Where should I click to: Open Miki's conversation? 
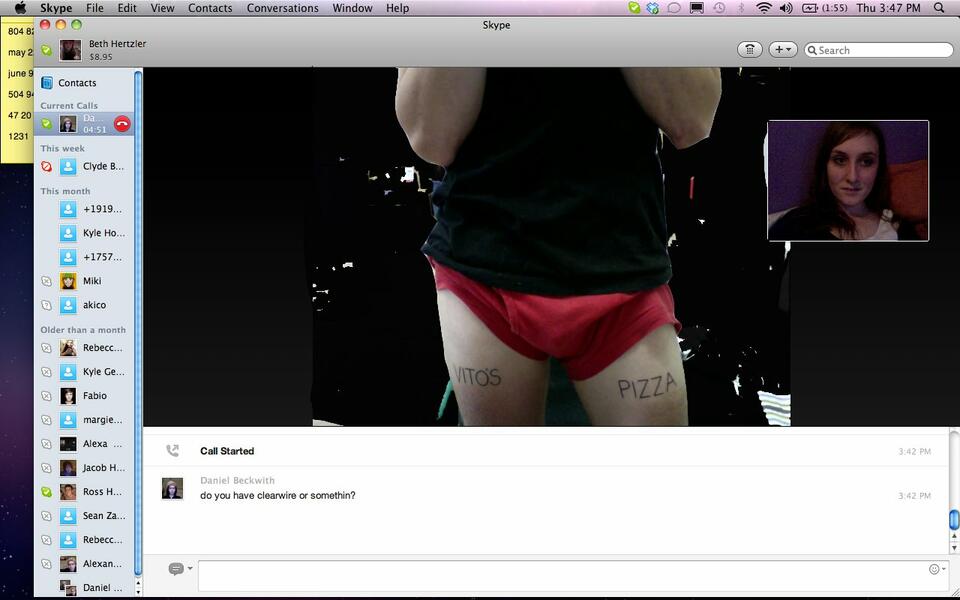[84, 281]
